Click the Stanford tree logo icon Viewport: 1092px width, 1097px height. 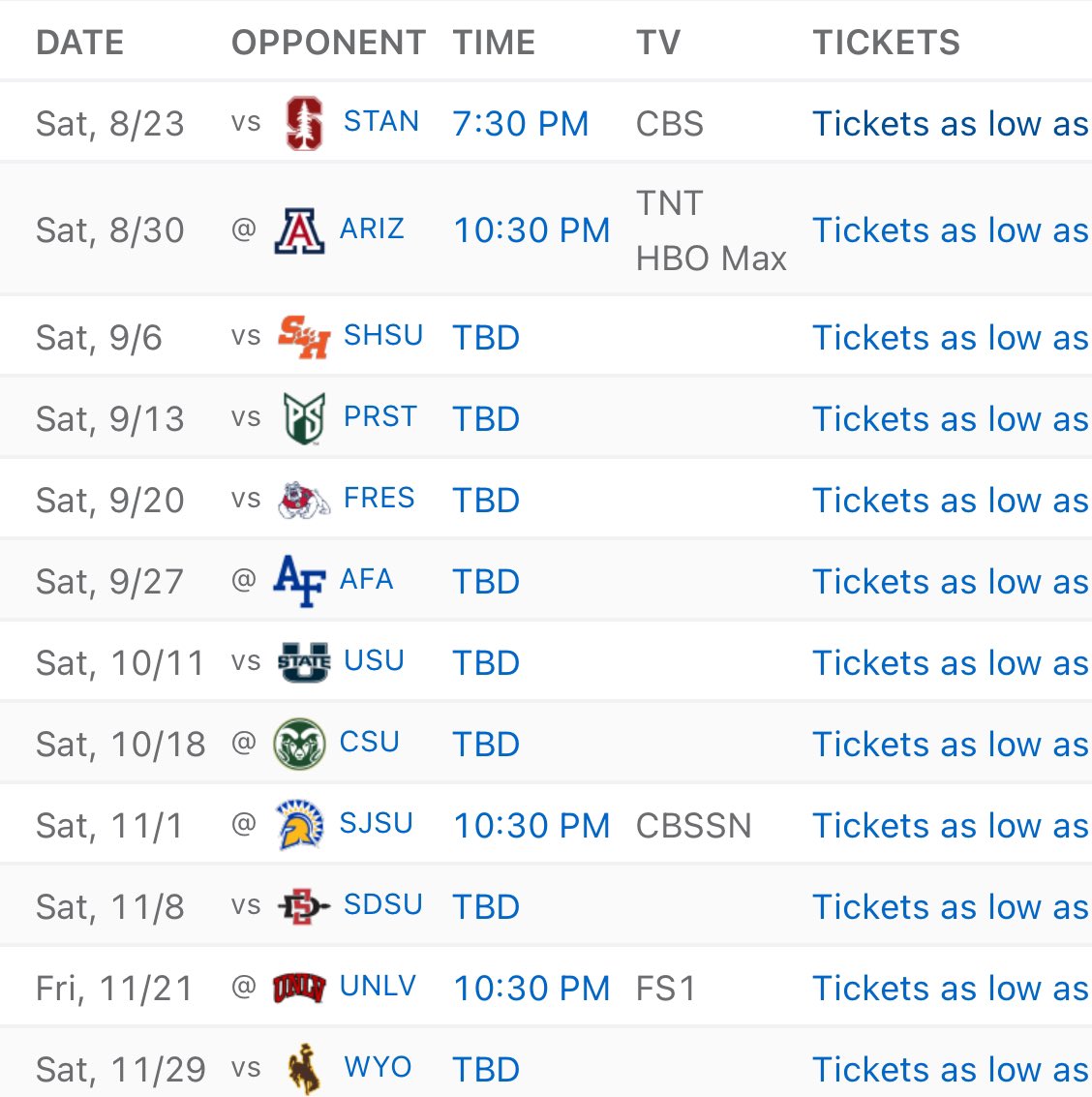click(x=304, y=123)
